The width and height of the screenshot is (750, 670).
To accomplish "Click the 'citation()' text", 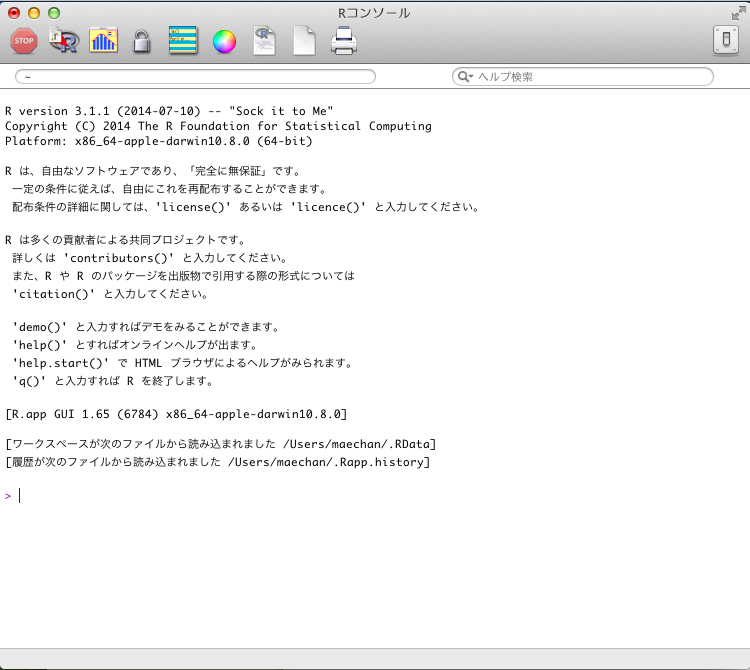I will tap(54, 294).
